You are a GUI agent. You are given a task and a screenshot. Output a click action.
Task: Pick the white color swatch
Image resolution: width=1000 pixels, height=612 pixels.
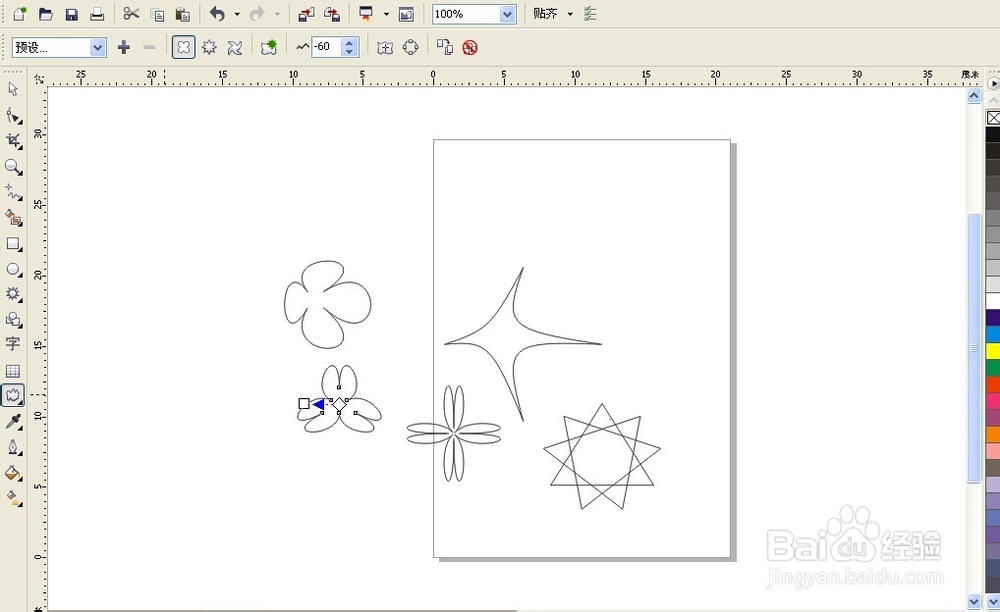point(993,301)
